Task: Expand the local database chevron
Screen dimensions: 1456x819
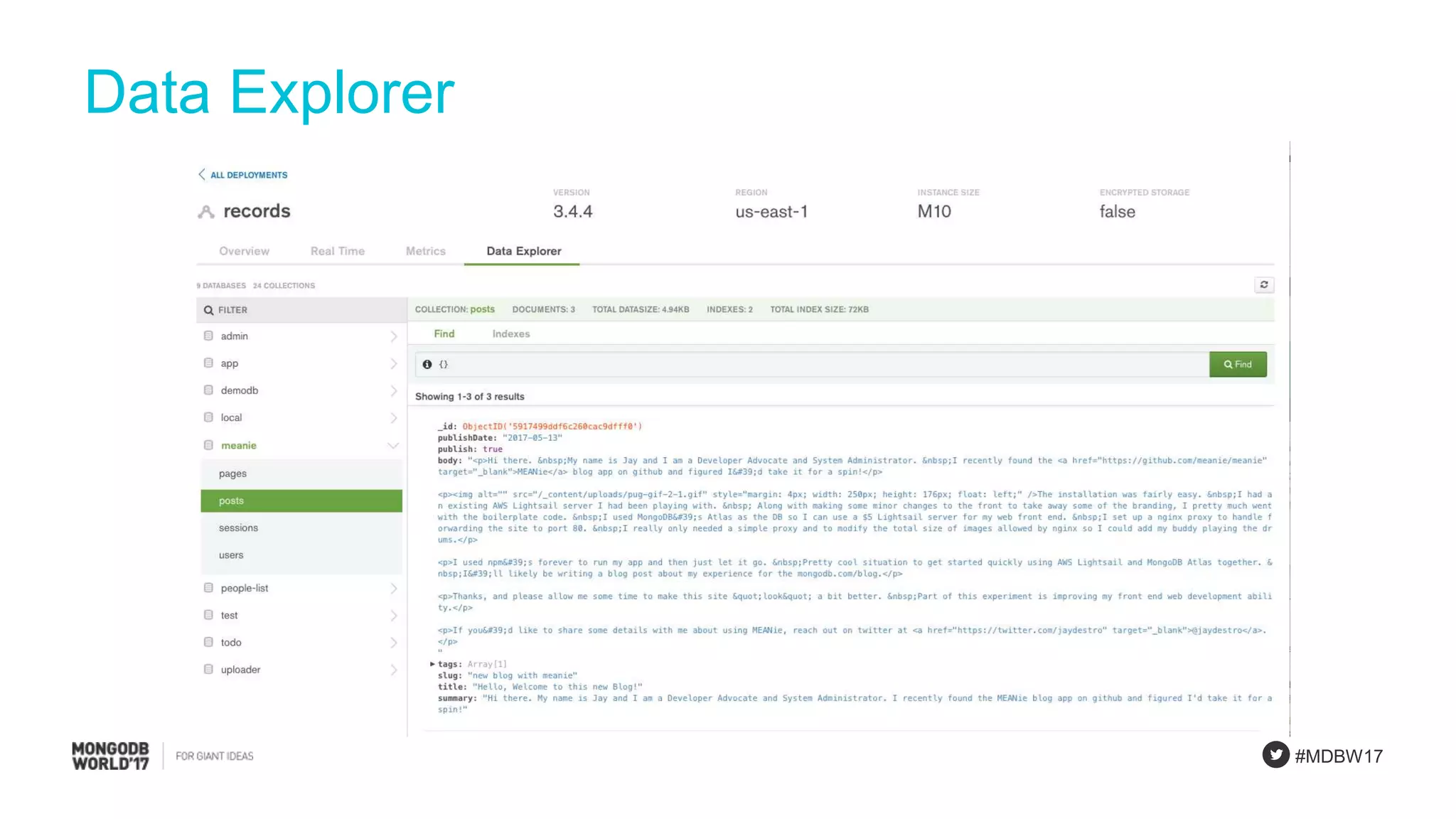Action: pos(393,417)
